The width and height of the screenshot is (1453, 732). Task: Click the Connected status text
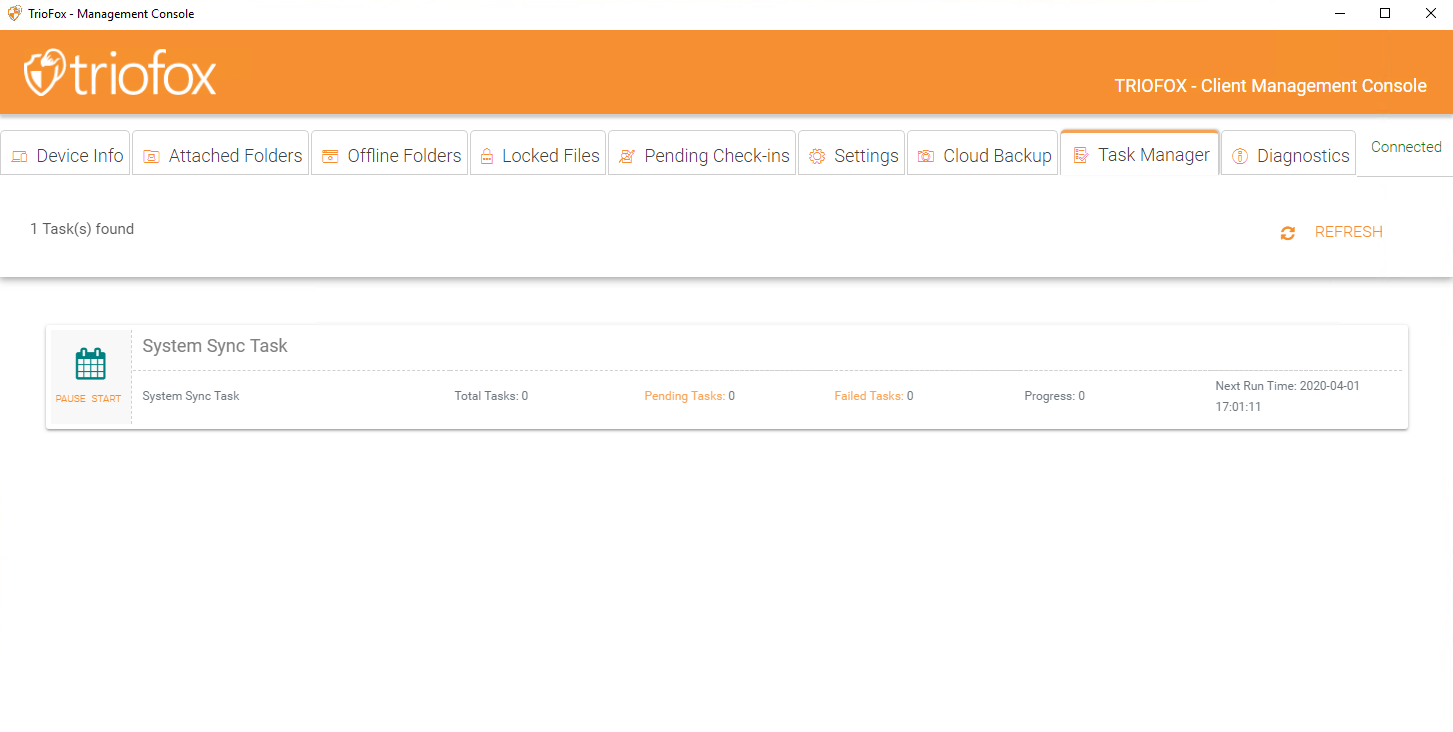click(x=1406, y=147)
